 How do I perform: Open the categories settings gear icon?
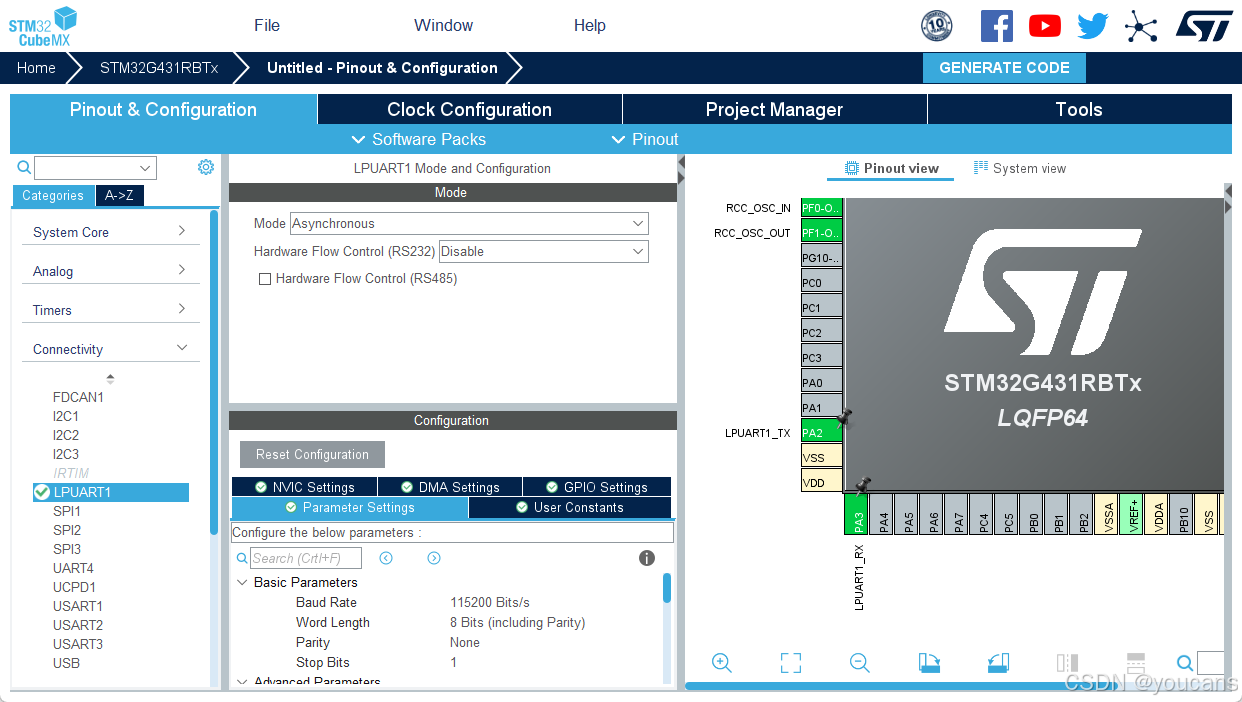pyautogui.click(x=206, y=167)
